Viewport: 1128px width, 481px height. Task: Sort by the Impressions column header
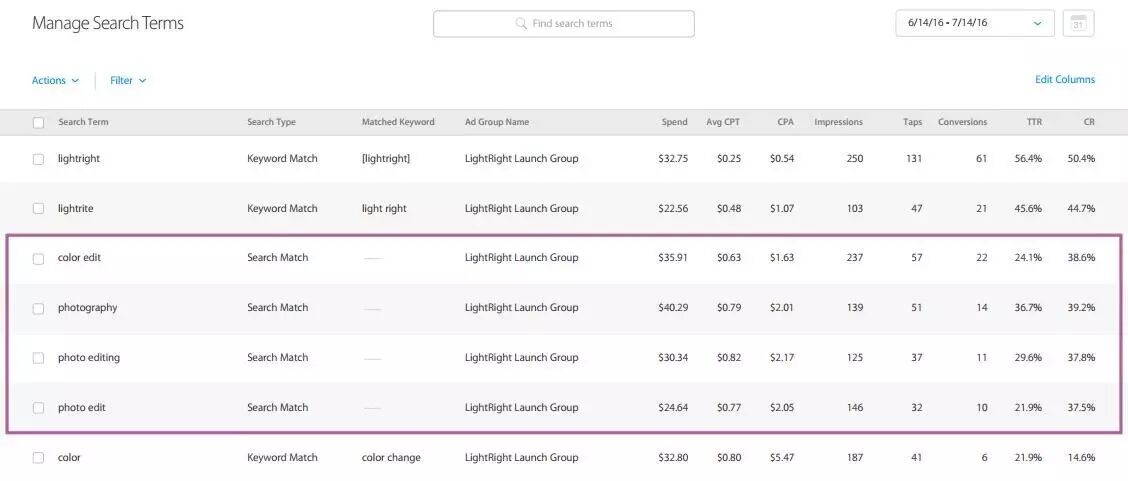pyautogui.click(x=838, y=122)
